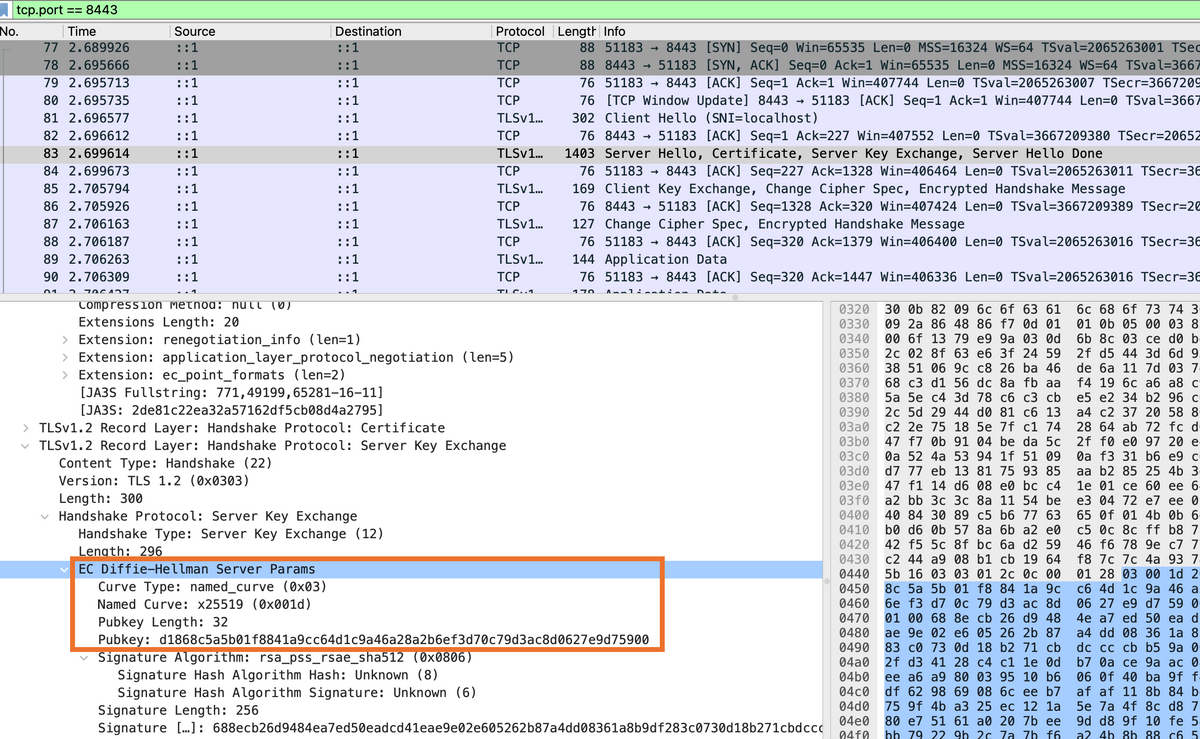Collapse TLSv1.2 Record Layer: Server Key Exchange
Screen dimensions: 1200x739
click(26, 446)
